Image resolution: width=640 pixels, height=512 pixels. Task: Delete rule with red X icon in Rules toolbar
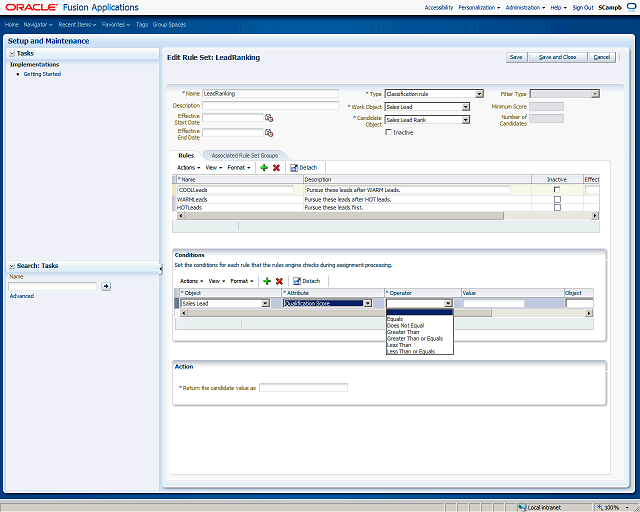point(276,167)
